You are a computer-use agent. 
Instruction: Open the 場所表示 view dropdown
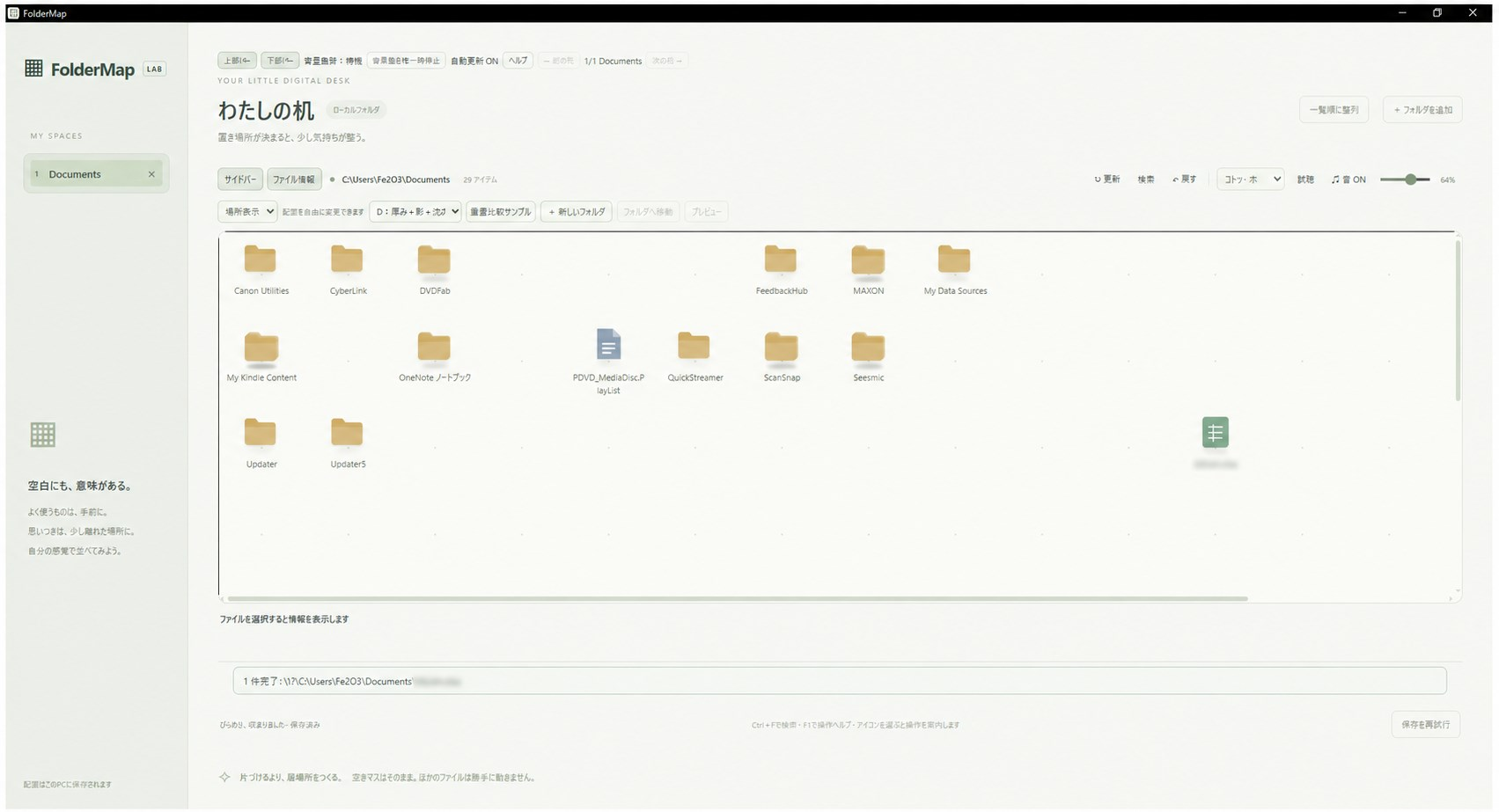(247, 212)
